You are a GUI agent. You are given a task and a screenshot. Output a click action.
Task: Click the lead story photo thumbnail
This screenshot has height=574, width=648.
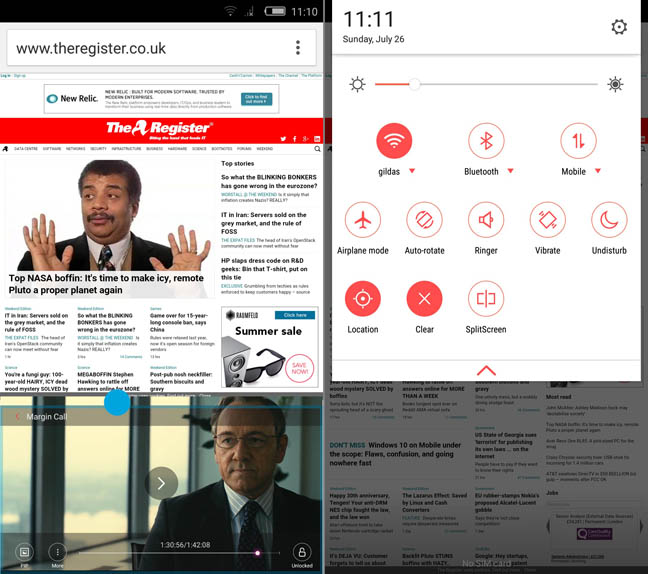tap(110, 216)
